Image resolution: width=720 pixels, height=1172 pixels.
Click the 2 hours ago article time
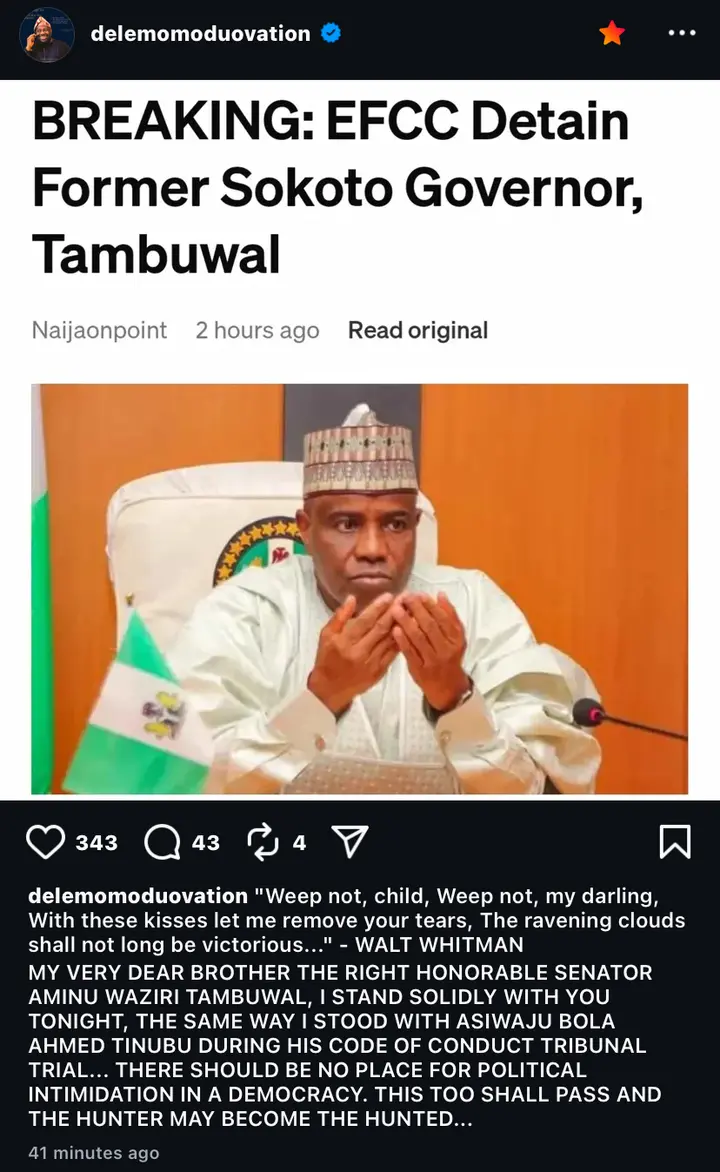(x=257, y=330)
